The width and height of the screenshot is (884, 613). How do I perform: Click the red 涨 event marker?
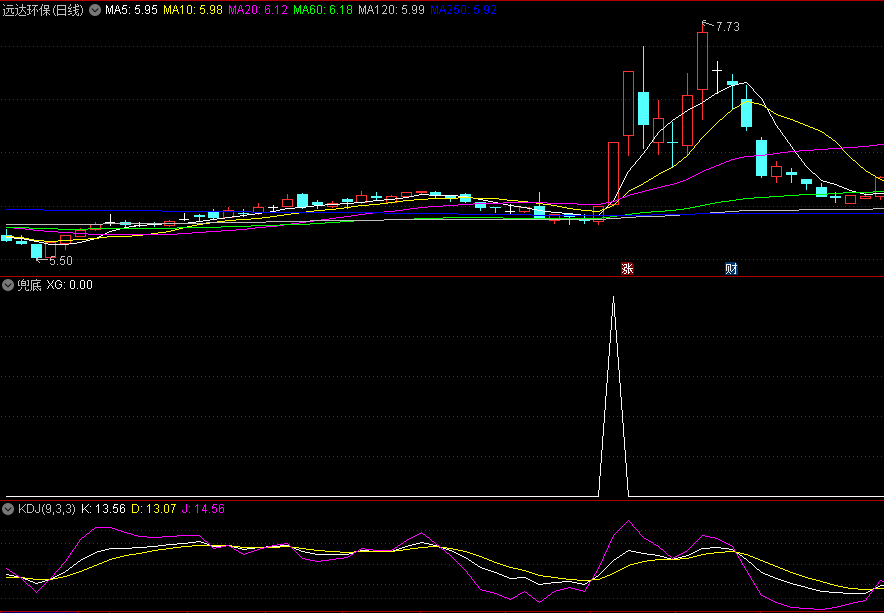(x=627, y=268)
